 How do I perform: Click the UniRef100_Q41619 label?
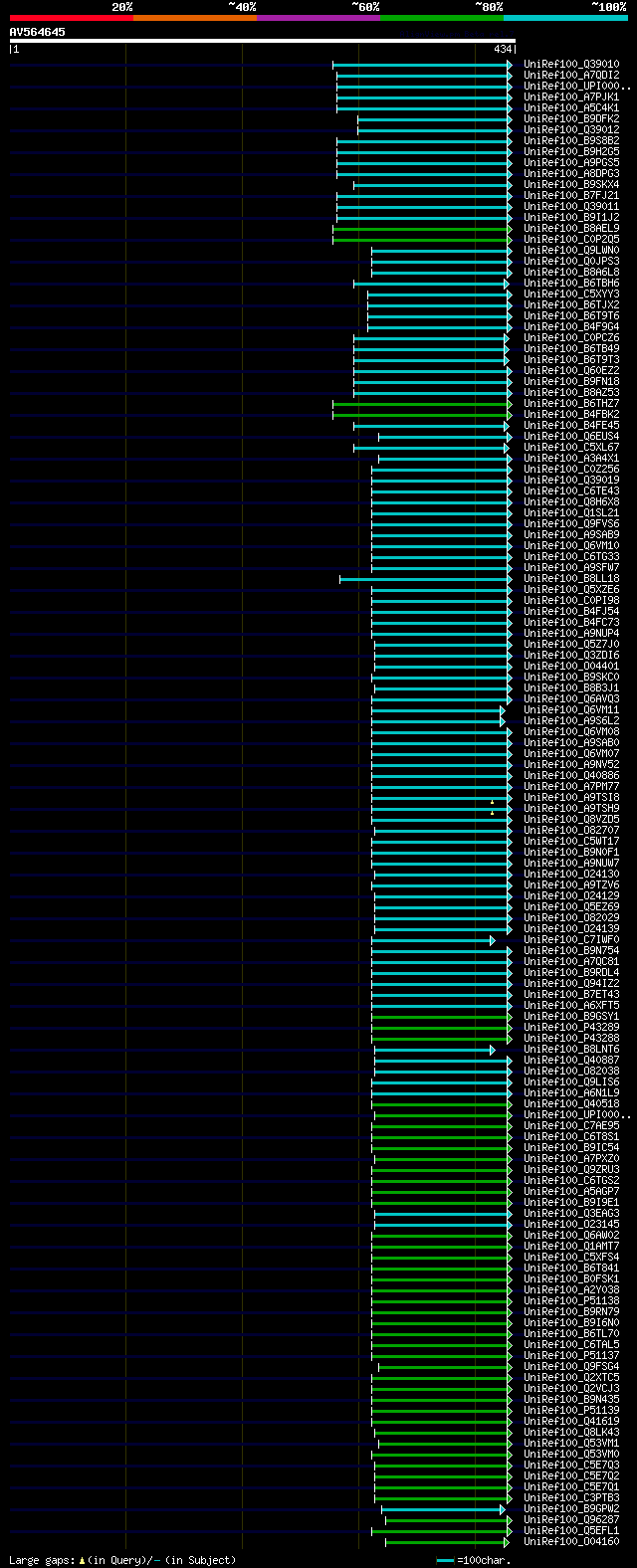coord(571,1422)
